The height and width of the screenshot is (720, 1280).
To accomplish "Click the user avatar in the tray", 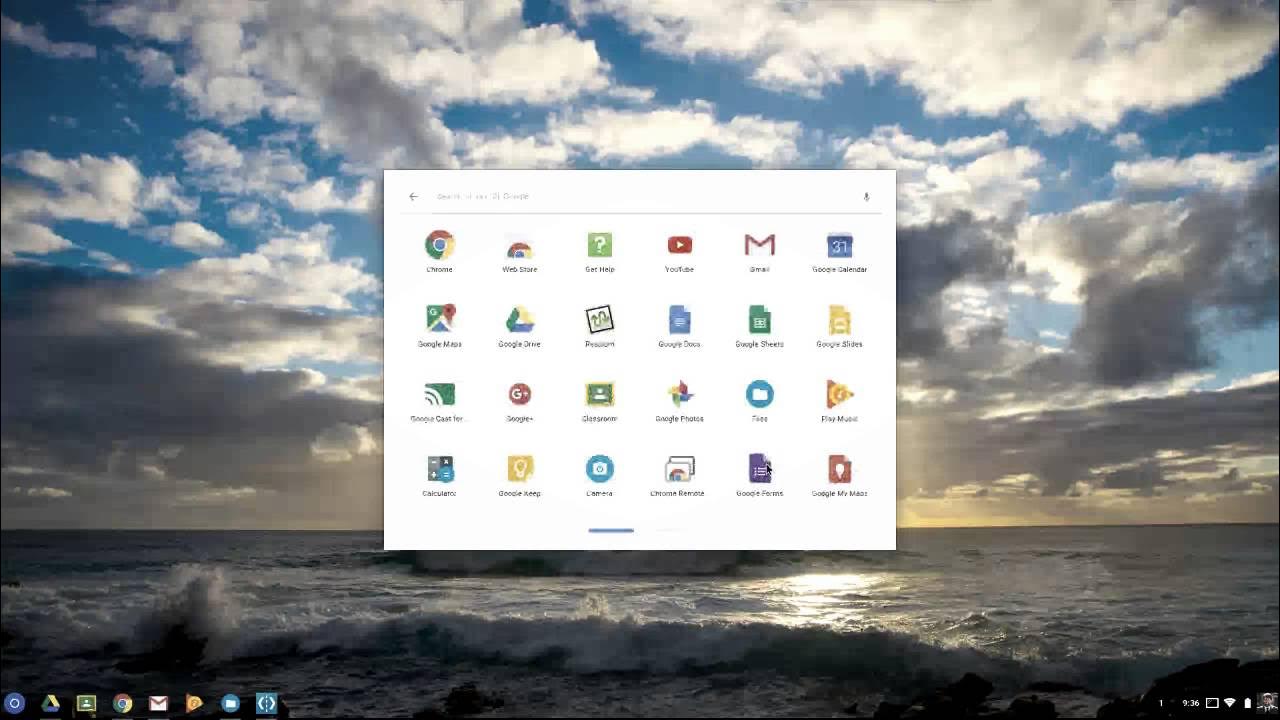I will point(1267,702).
